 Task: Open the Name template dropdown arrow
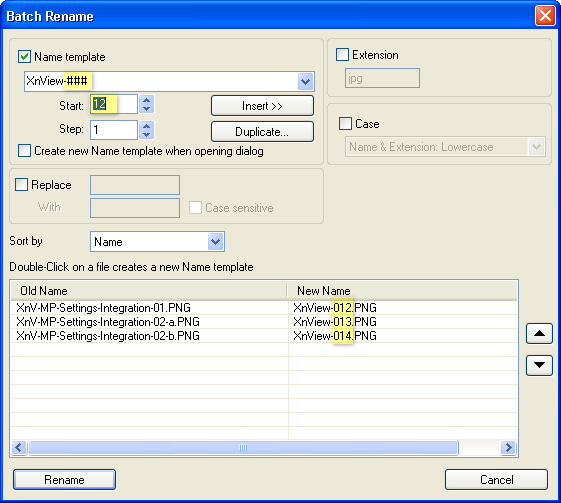click(306, 82)
